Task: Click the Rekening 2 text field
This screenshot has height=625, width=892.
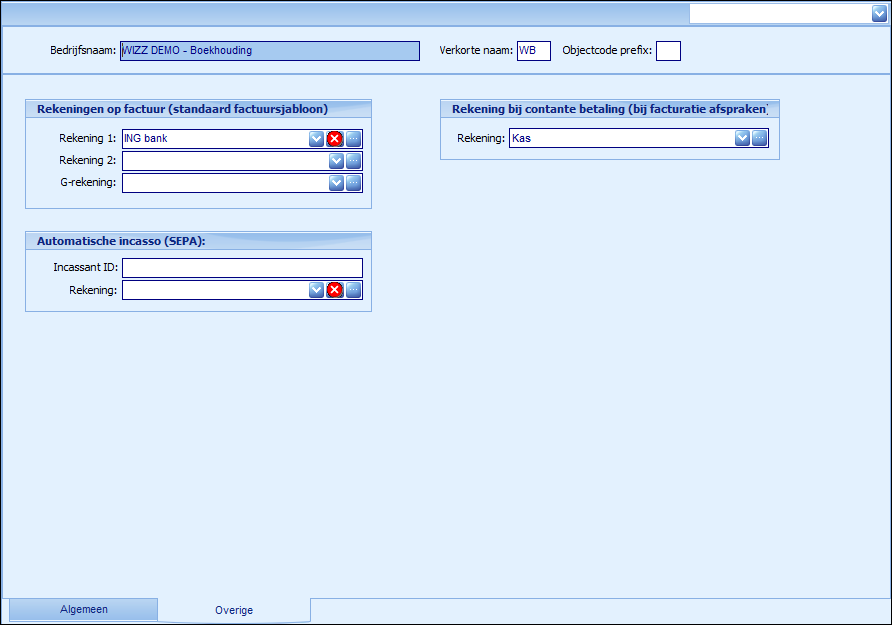Action: pos(225,161)
